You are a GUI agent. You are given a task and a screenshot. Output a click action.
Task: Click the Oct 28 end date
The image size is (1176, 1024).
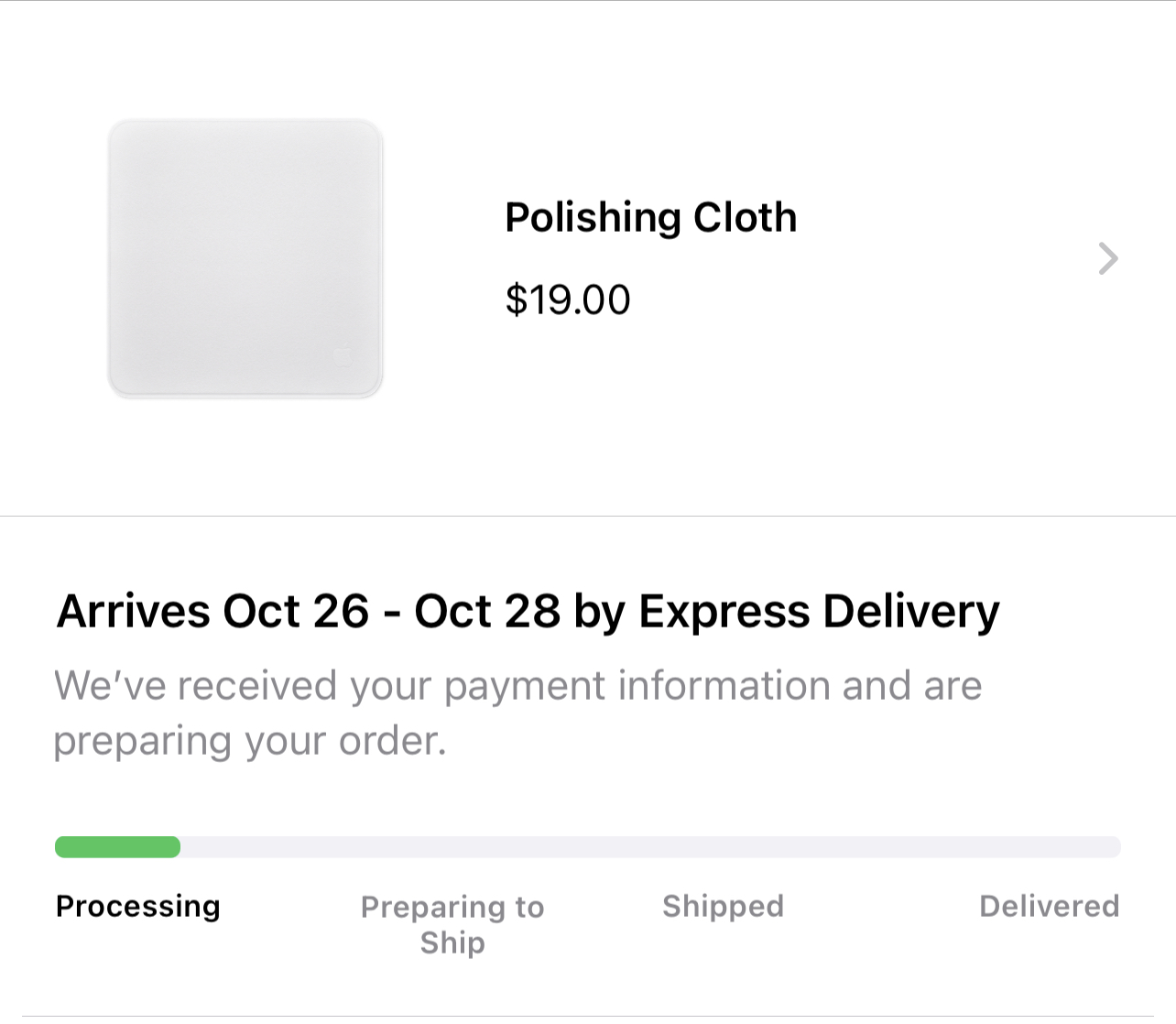pos(486,612)
